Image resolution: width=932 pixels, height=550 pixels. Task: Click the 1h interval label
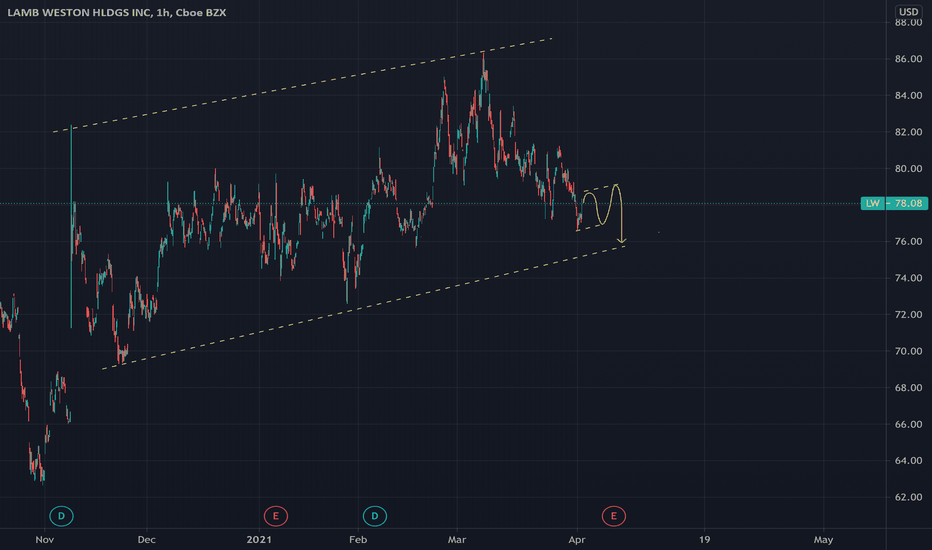pyautogui.click(x=163, y=12)
